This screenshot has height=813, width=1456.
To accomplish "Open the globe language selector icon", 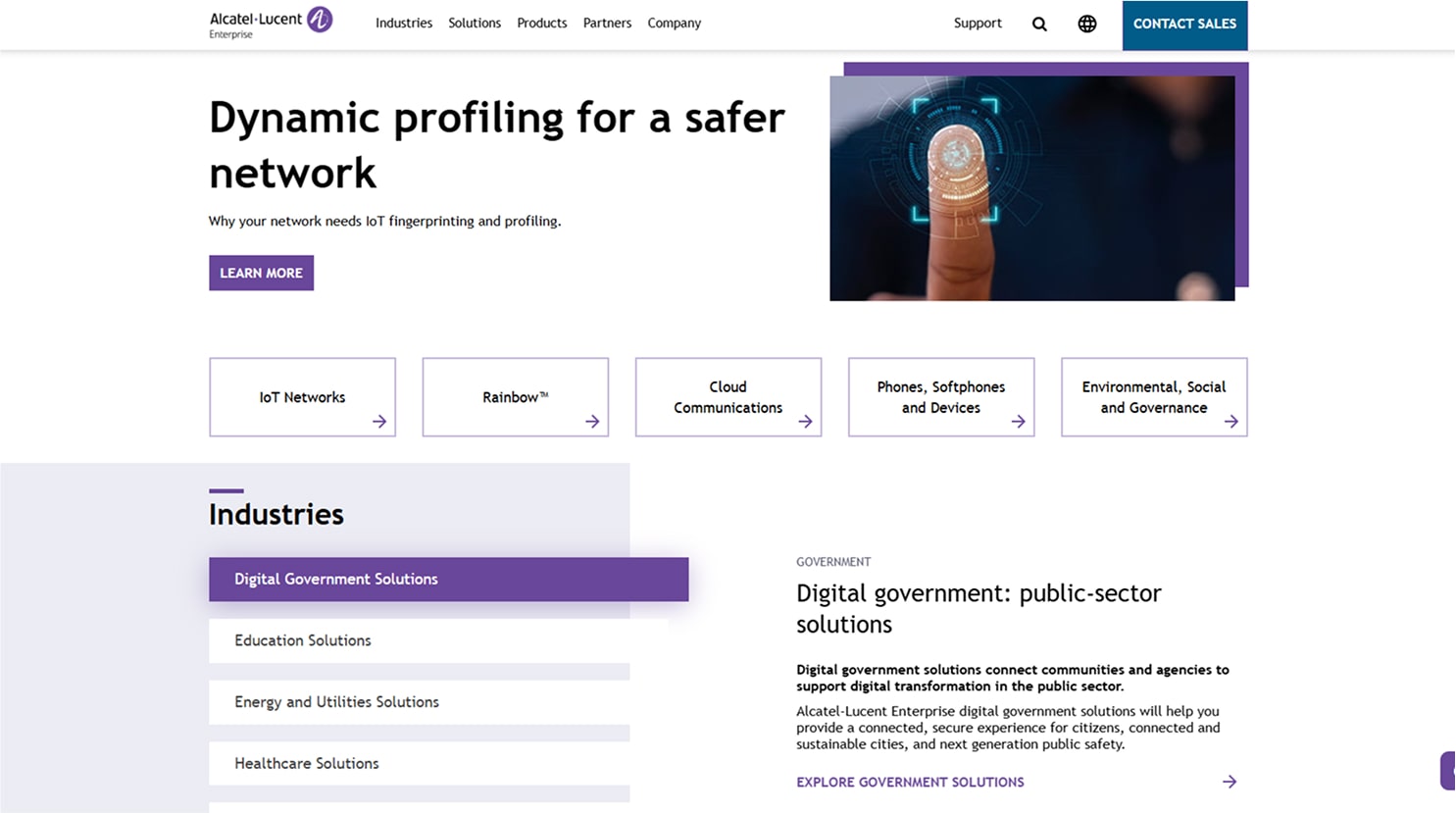I will coord(1087,24).
